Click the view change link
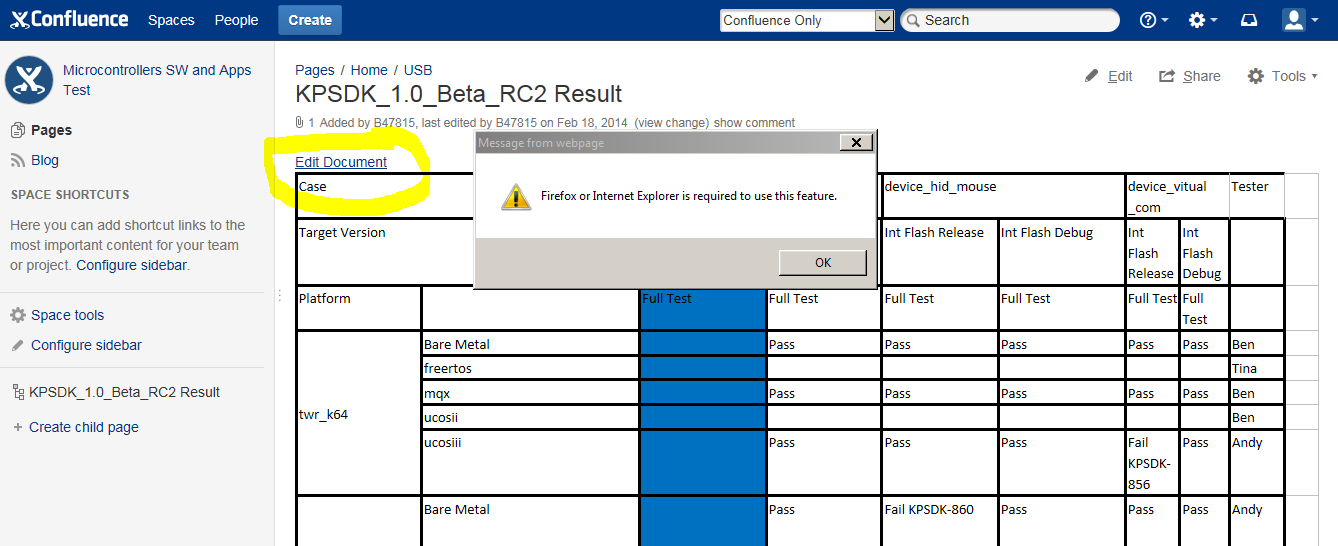 coord(671,123)
